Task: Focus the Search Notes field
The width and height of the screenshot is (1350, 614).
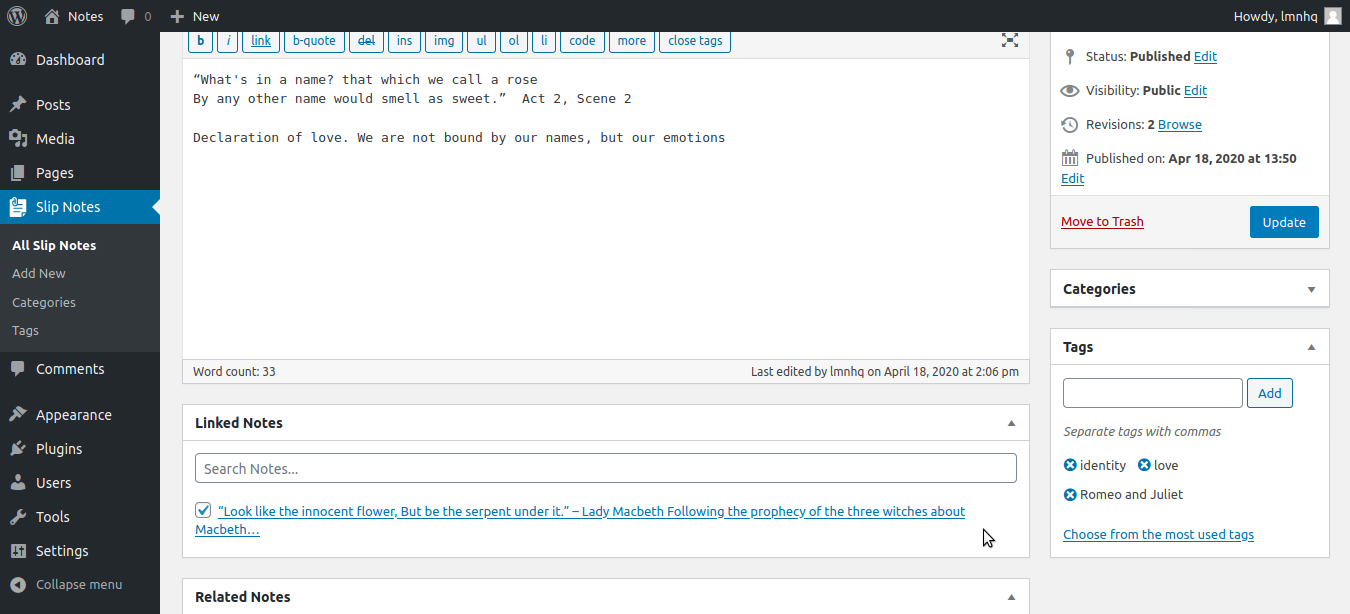Action: [x=606, y=468]
